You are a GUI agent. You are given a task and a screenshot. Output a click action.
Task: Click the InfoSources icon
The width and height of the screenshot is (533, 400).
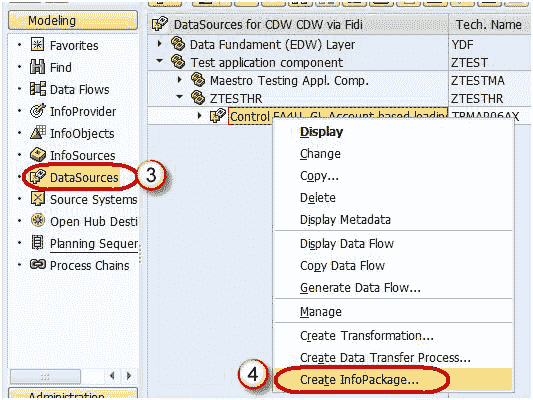tap(38, 155)
